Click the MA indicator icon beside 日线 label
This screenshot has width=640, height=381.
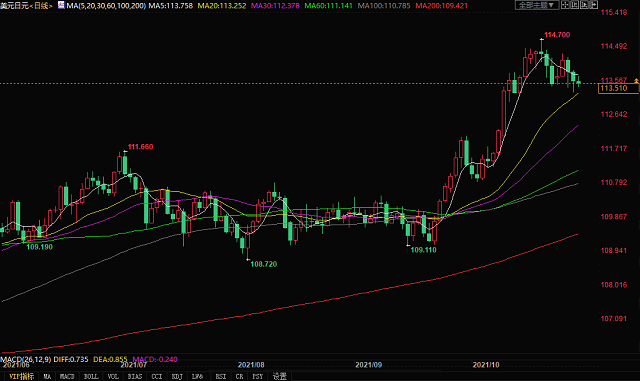pyautogui.click(x=61, y=5)
